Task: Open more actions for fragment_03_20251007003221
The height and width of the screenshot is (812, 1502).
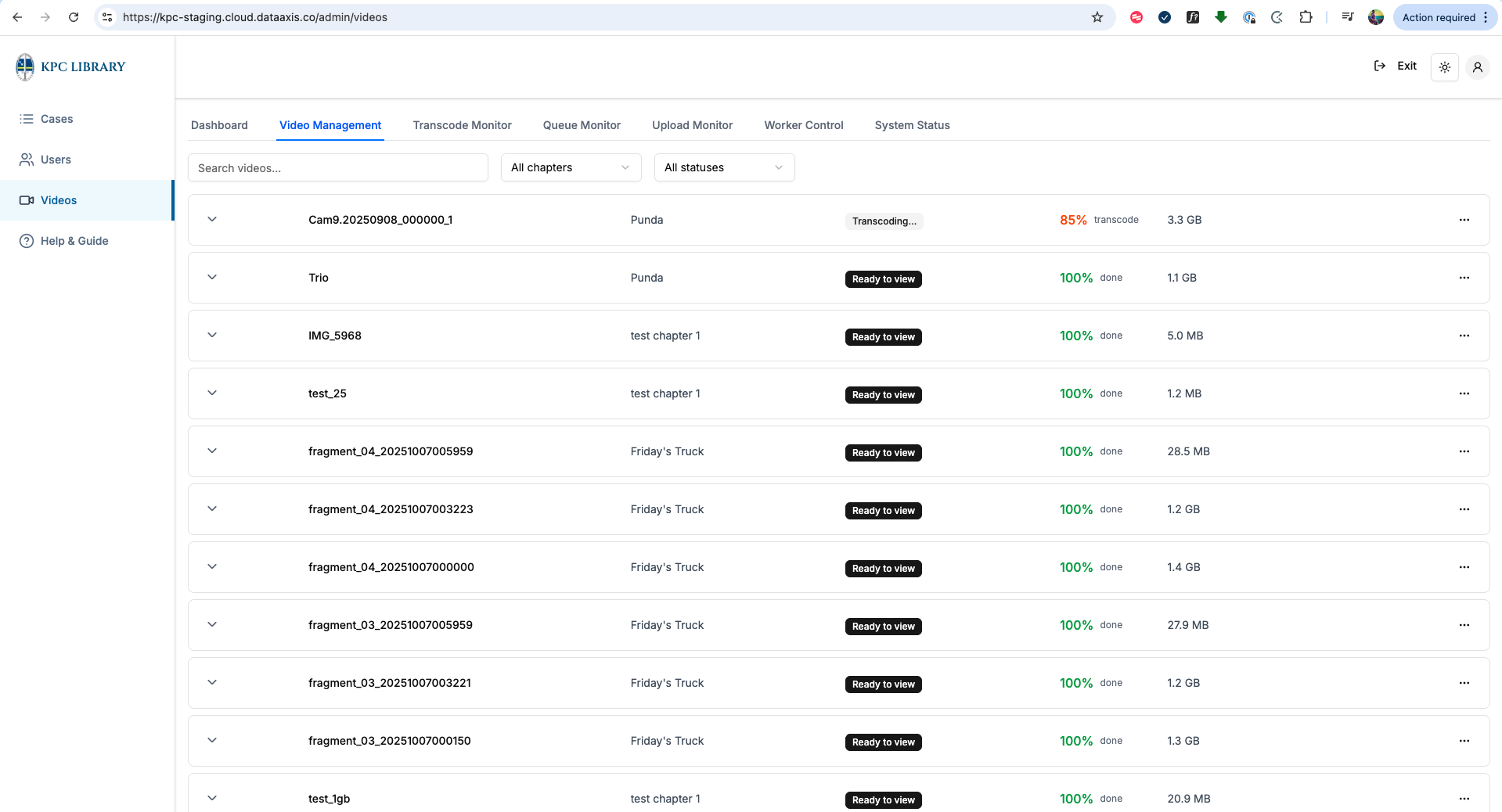Action: click(1464, 683)
